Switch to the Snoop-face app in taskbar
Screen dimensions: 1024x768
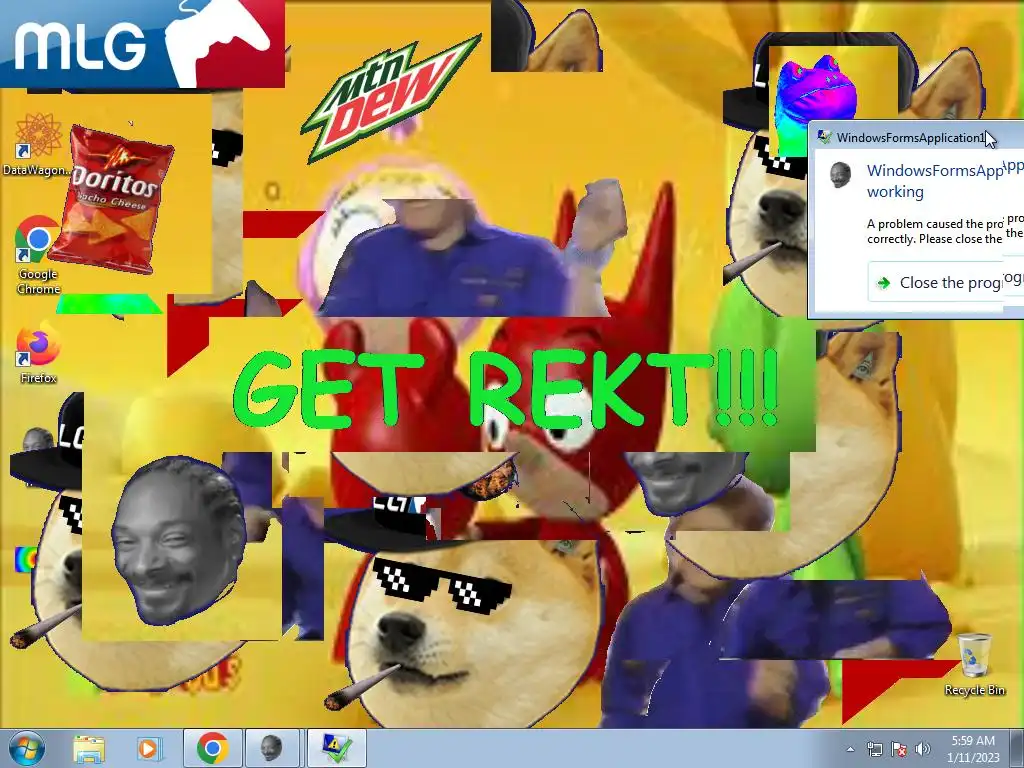click(x=272, y=749)
